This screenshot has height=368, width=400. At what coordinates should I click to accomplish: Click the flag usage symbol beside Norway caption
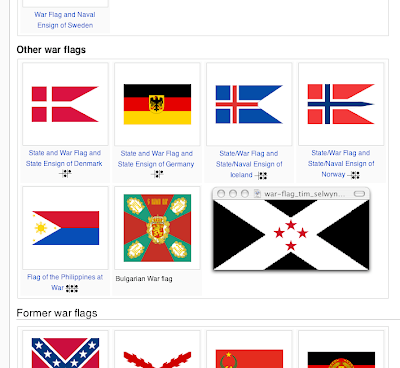pyautogui.click(x=353, y=175)
